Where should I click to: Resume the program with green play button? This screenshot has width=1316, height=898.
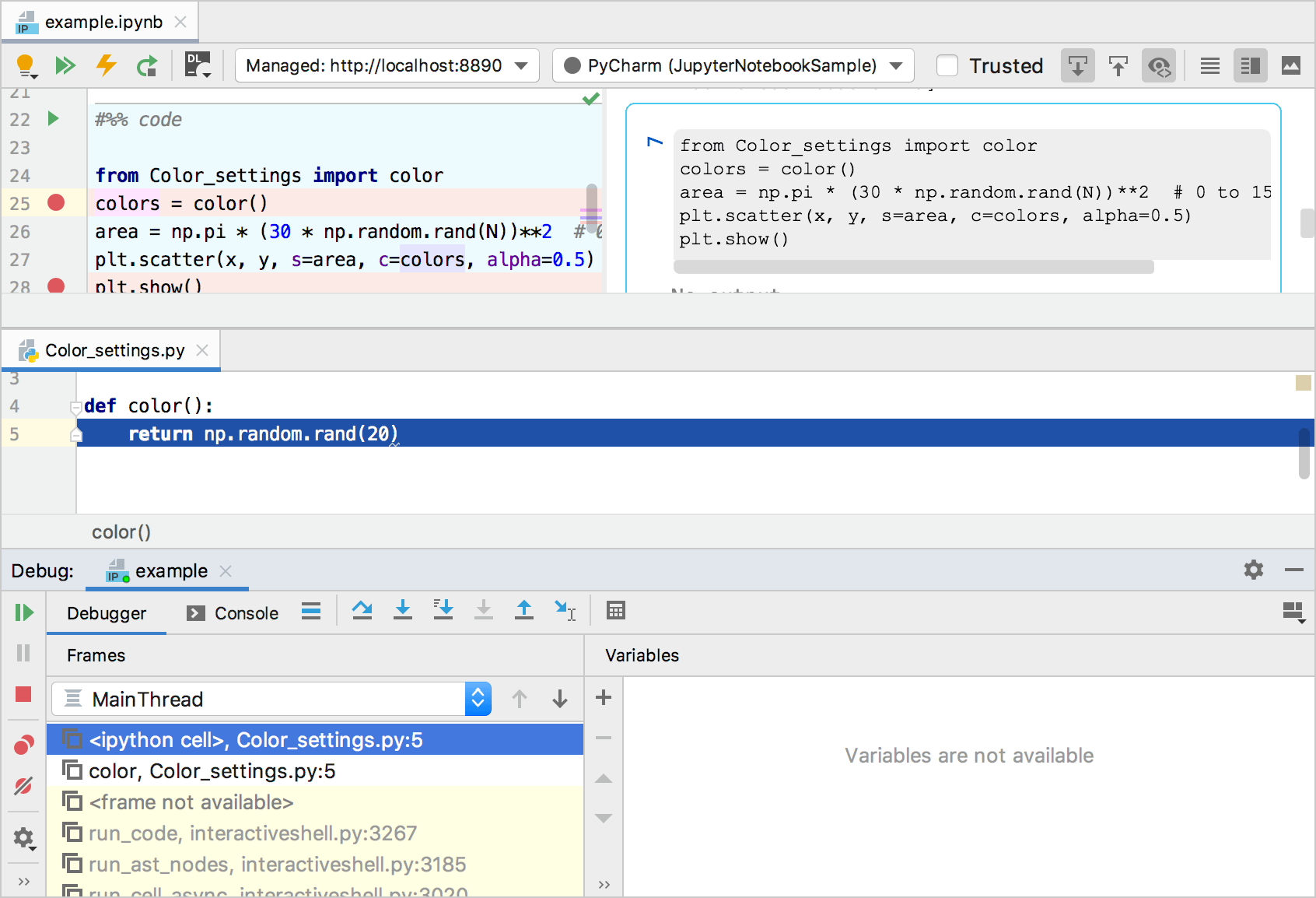tap(23, 612)
